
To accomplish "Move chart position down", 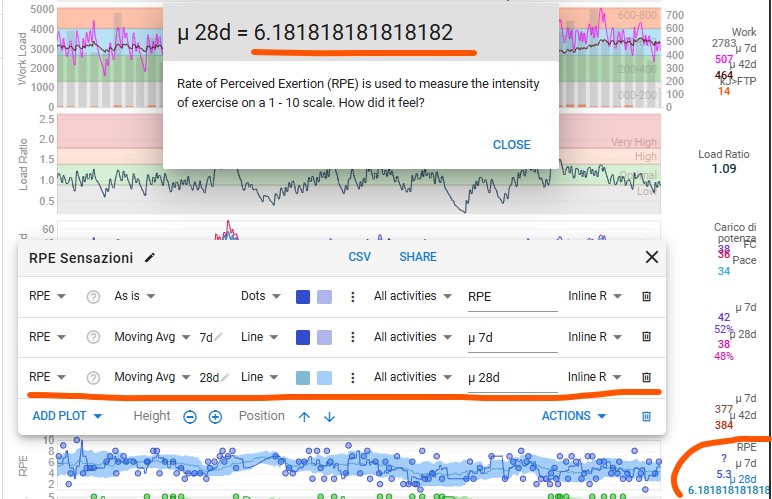I will pyautogui.click(x=329, y=417).
